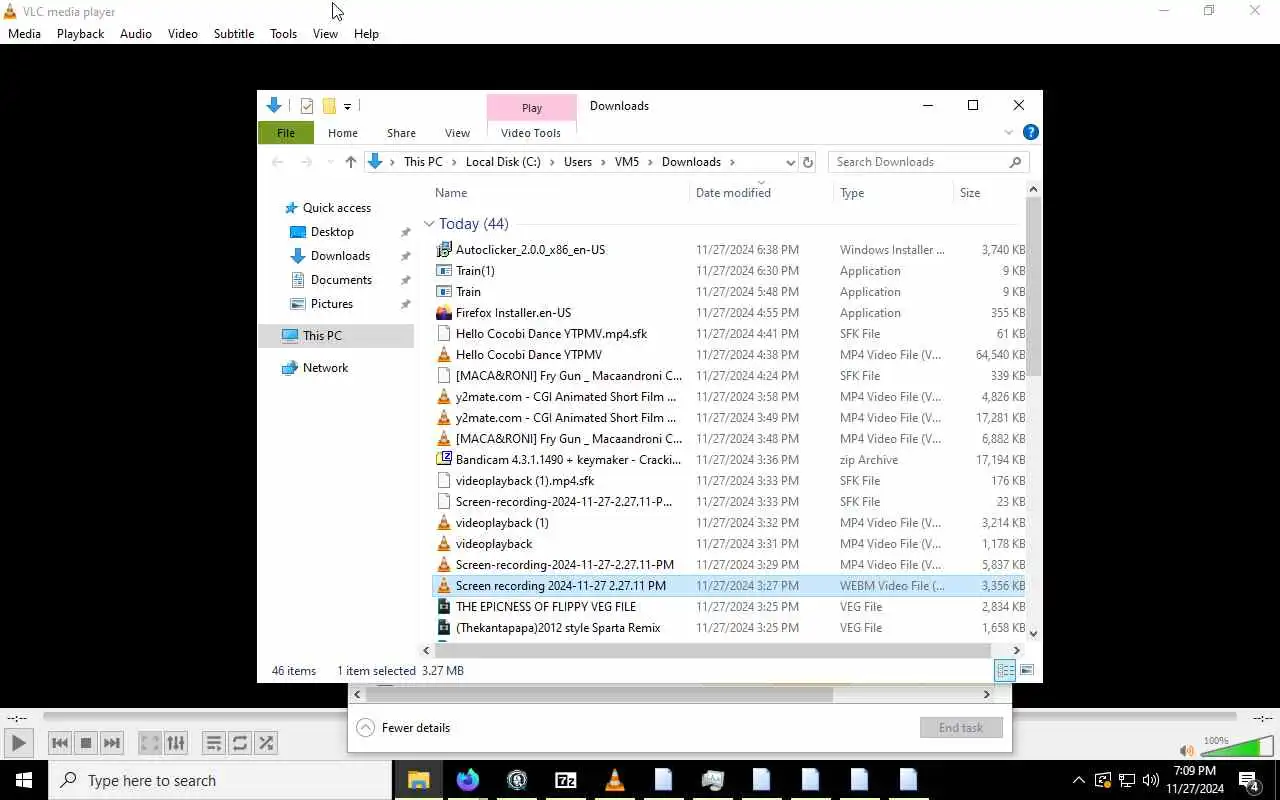Open the File tab in Explorer

286,133
